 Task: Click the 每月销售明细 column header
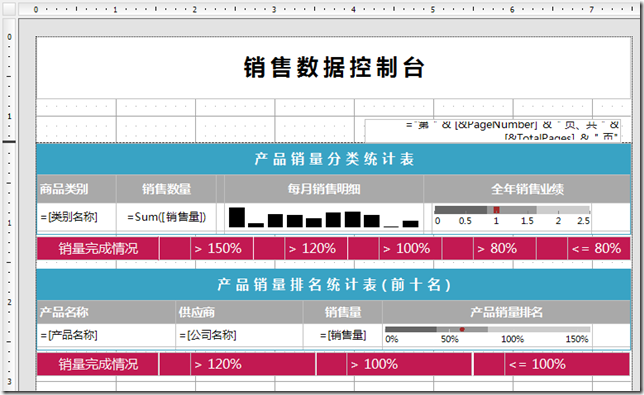[324, 189]
